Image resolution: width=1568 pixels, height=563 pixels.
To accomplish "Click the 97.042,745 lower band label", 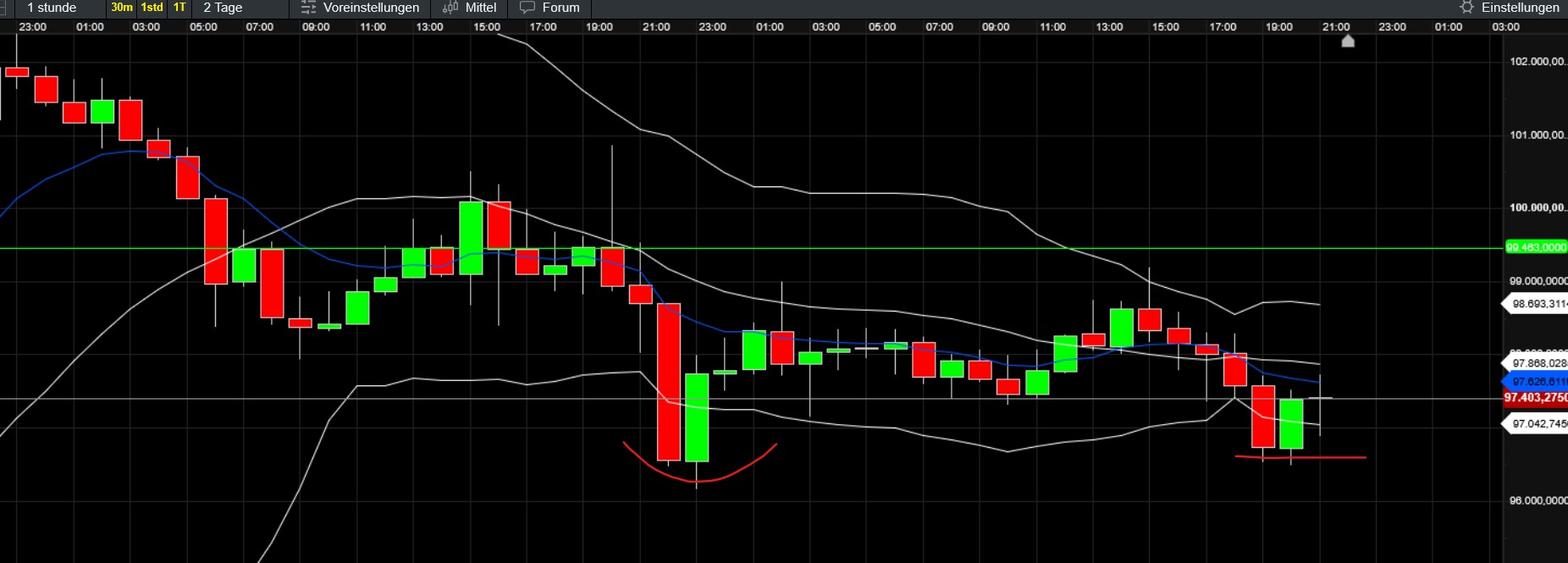I will click(1536, 424).
